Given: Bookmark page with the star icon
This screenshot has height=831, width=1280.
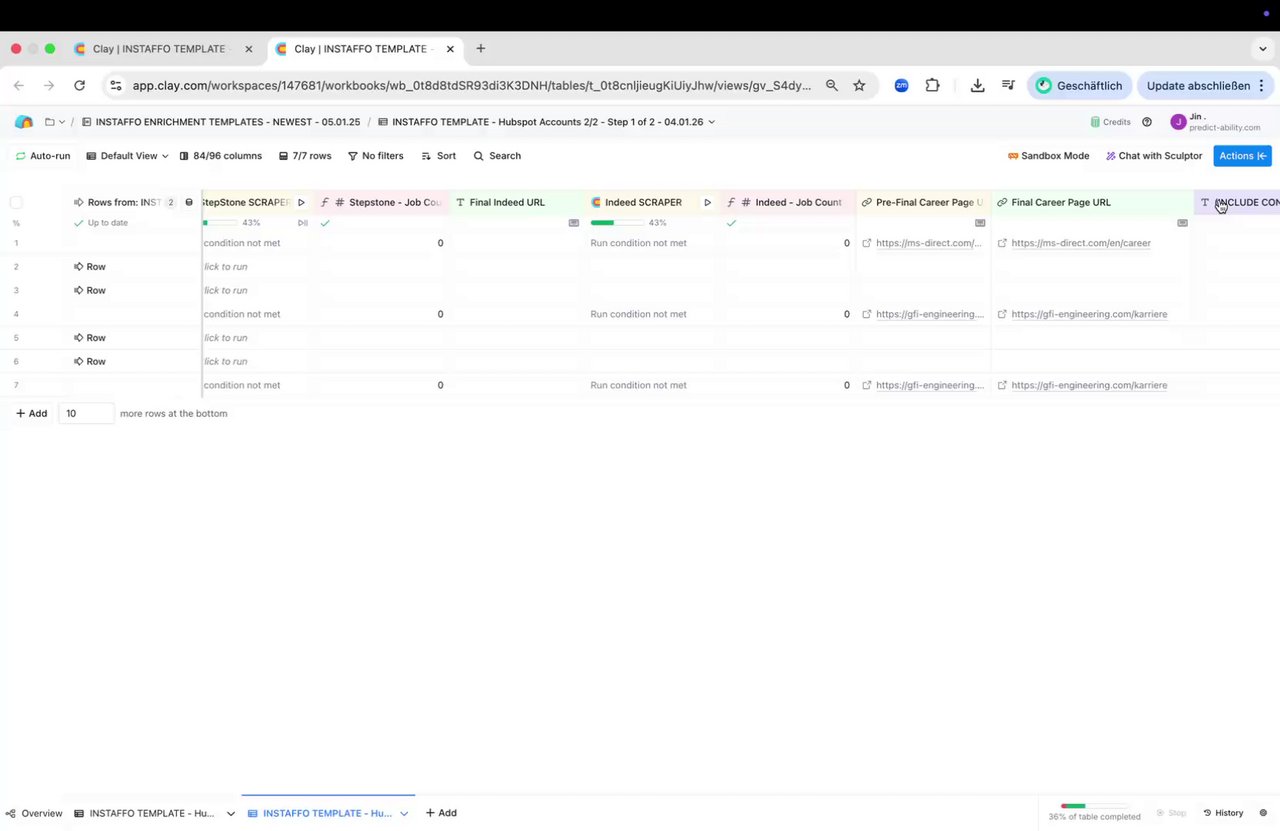Looking at the screenshot, I should point(859,86).
